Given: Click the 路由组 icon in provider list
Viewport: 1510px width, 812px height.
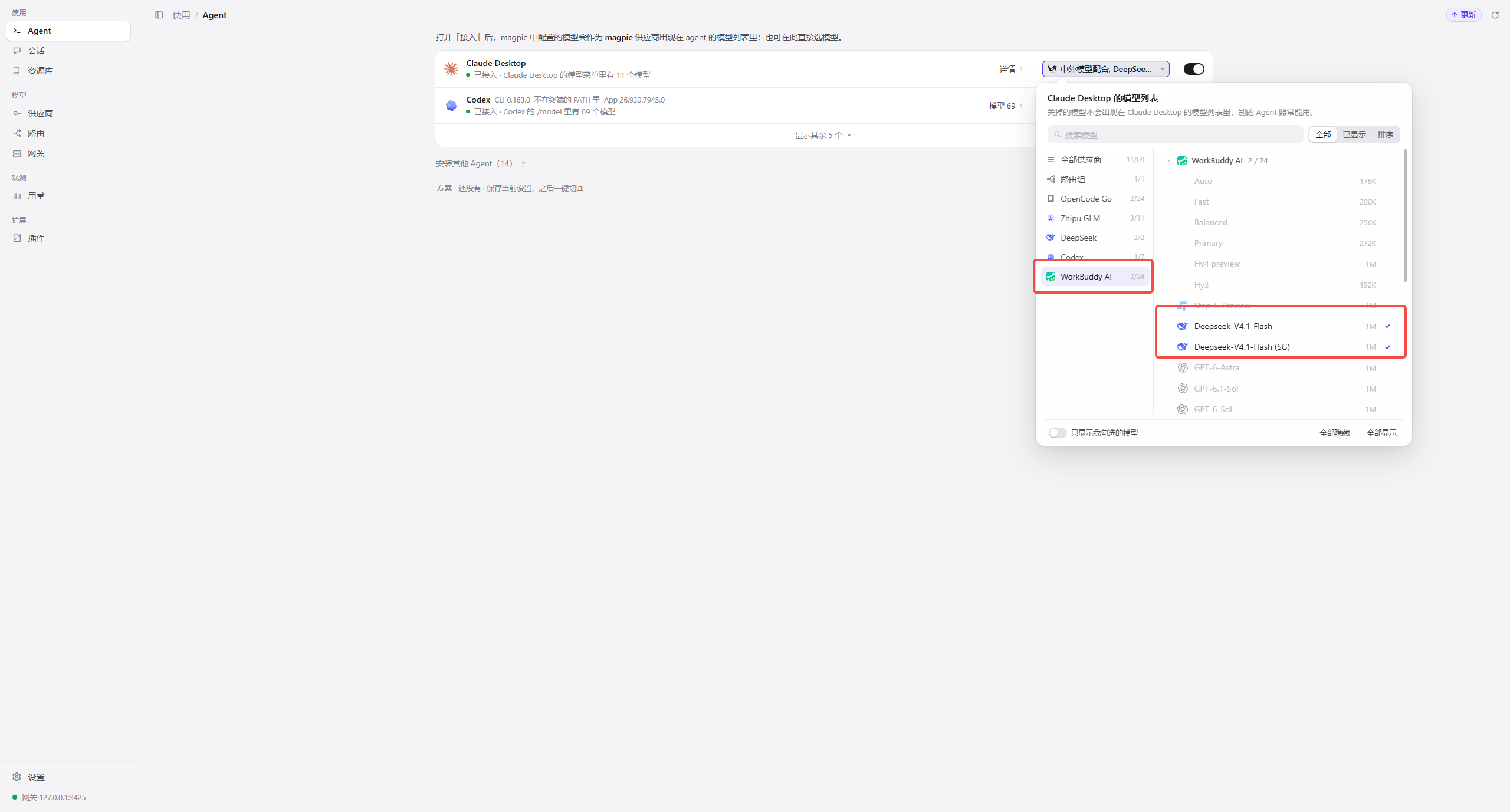Looking at the screenshot, I should (x=1051, y=179).
